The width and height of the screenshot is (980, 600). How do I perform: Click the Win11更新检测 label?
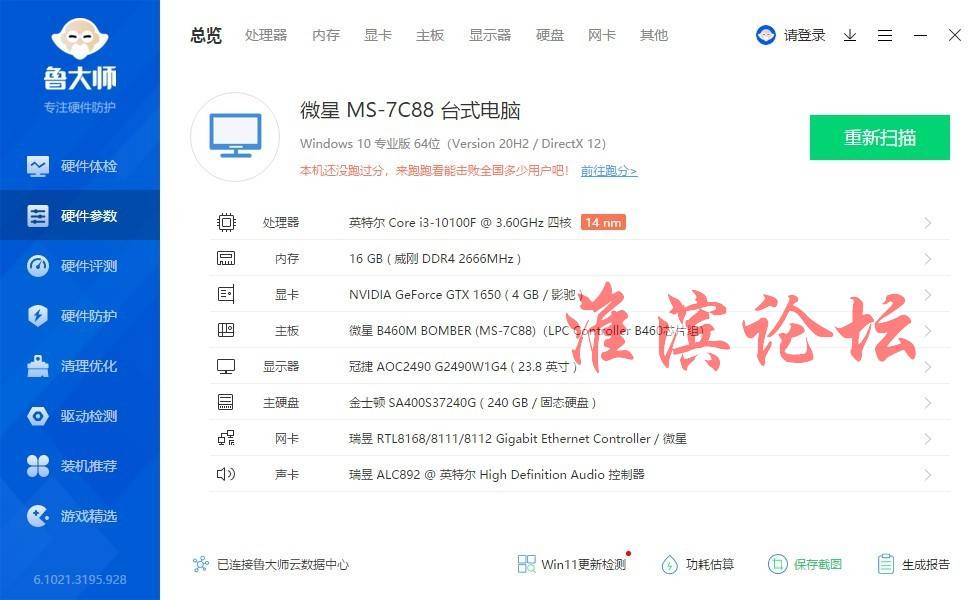(584, 565)
